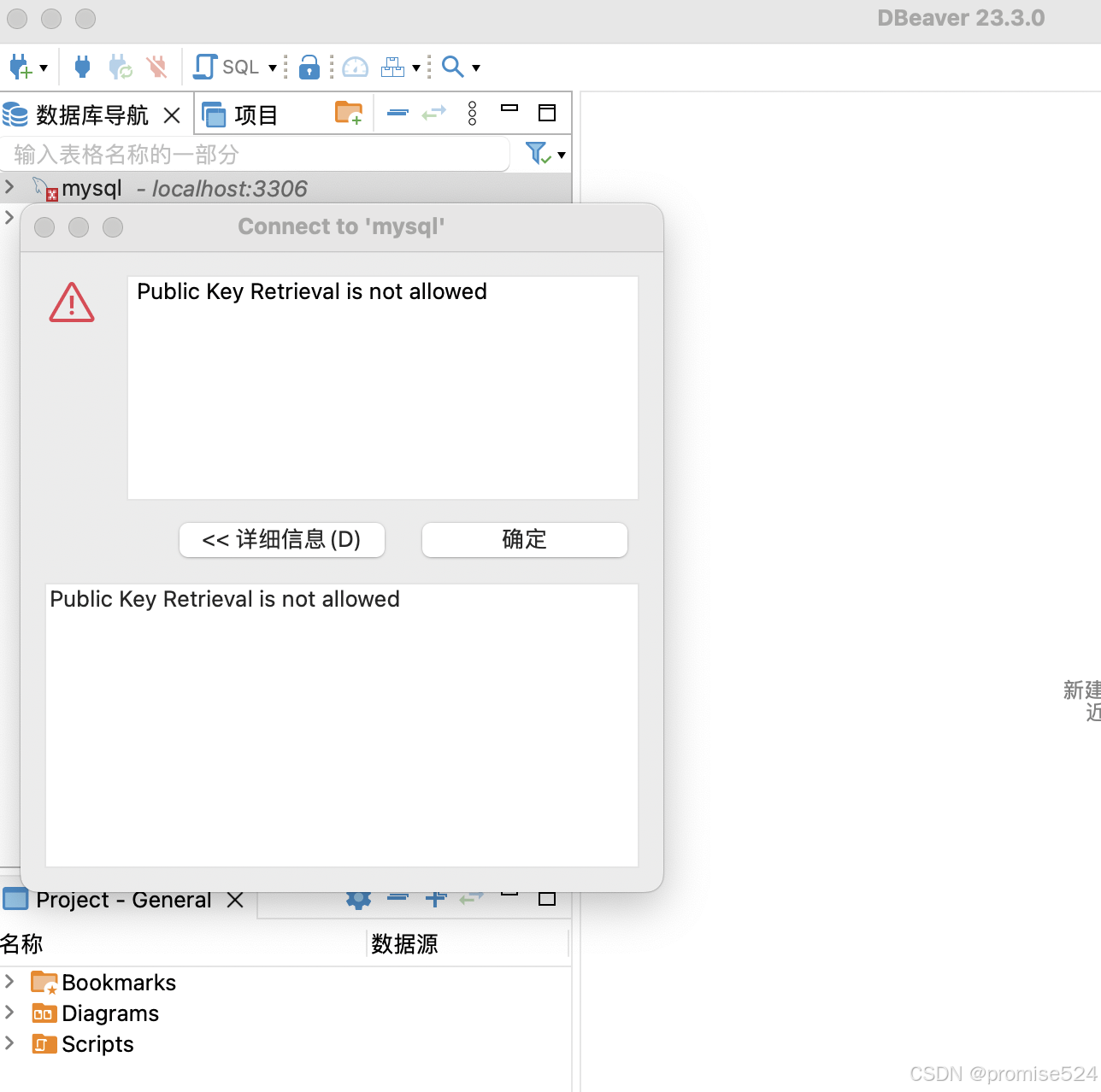1101x1092 pixels.
Task: Open the SQL editor script icon
Action: [x=205, y=67]
